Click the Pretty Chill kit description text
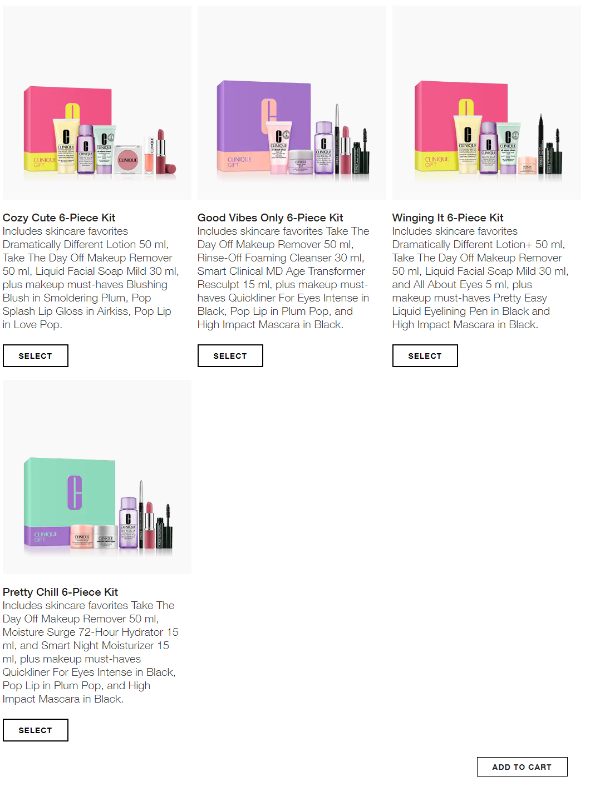 90,652
